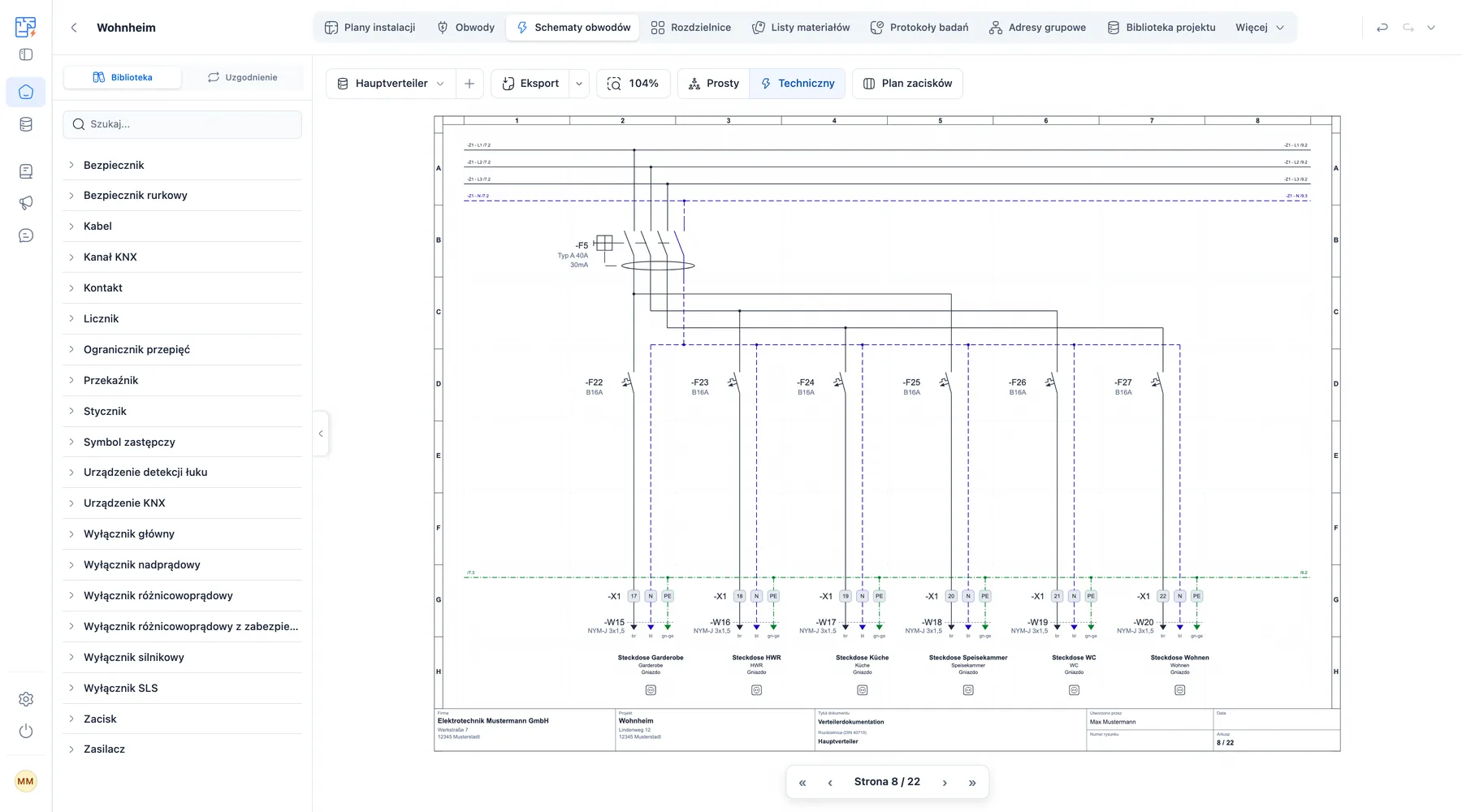Select the Biblioteka sidebar tab

pos(123,77)
